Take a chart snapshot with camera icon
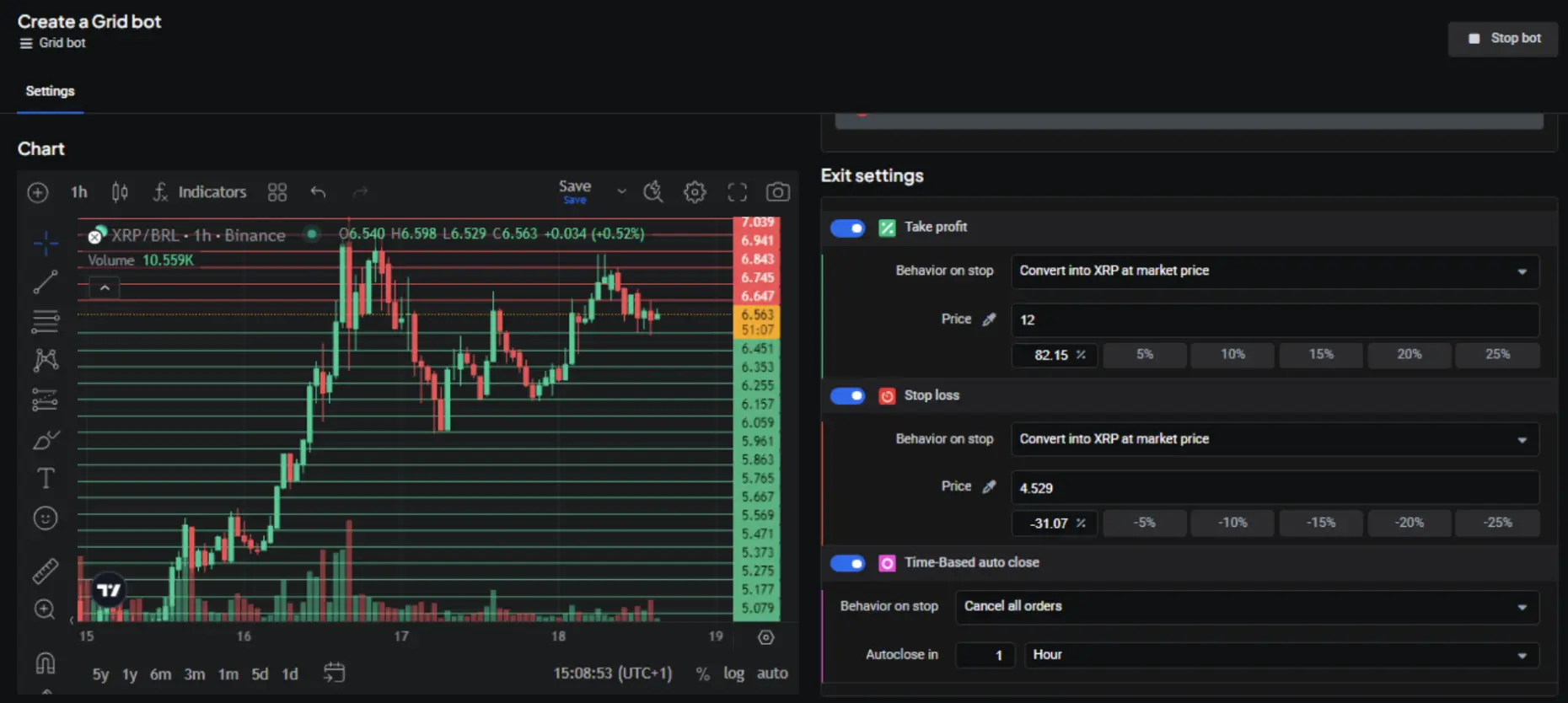Screen dimensions: 1568x703 coord(778,192)
